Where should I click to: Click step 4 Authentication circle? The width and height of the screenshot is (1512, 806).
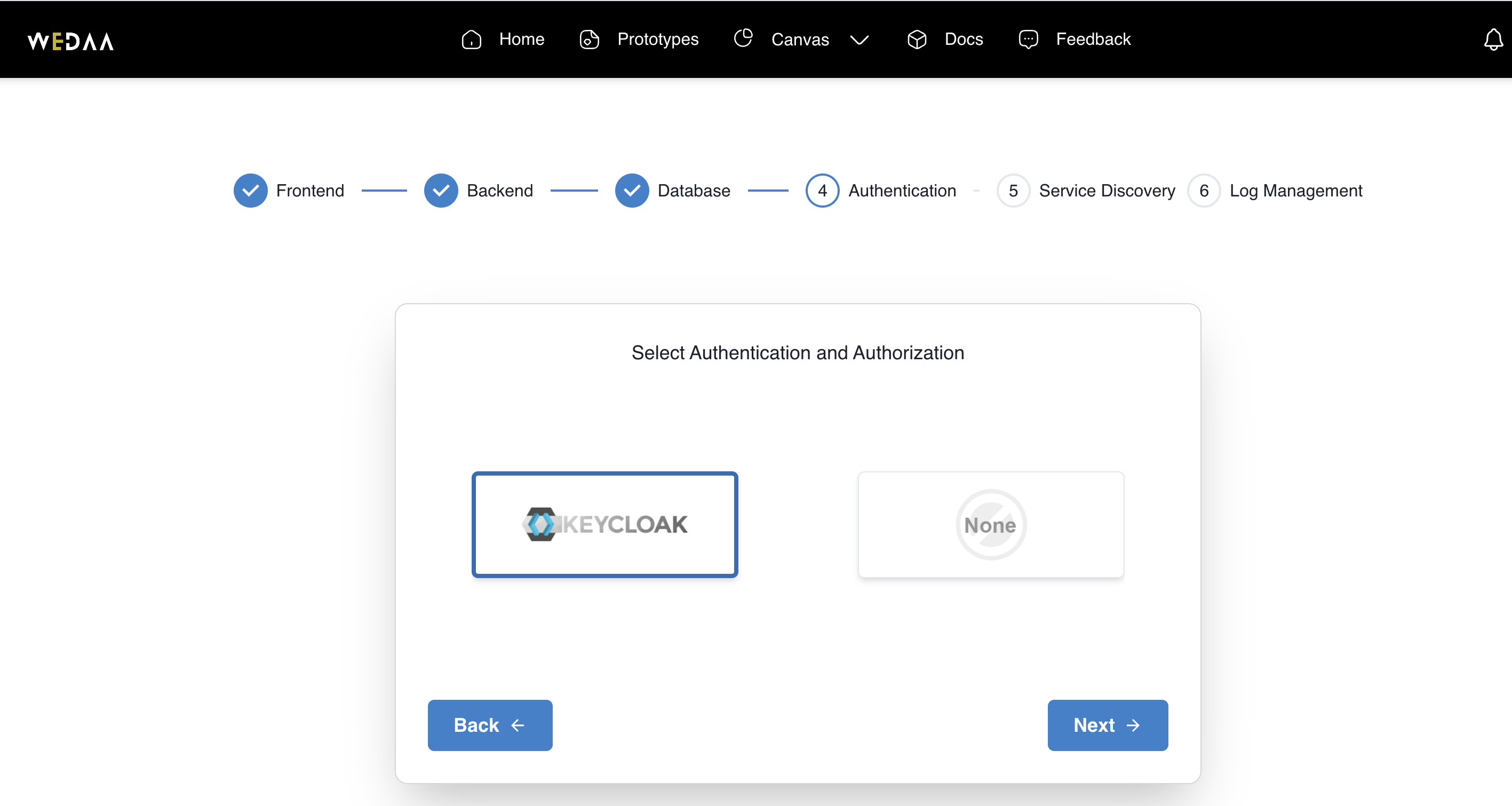coord(822,191)
